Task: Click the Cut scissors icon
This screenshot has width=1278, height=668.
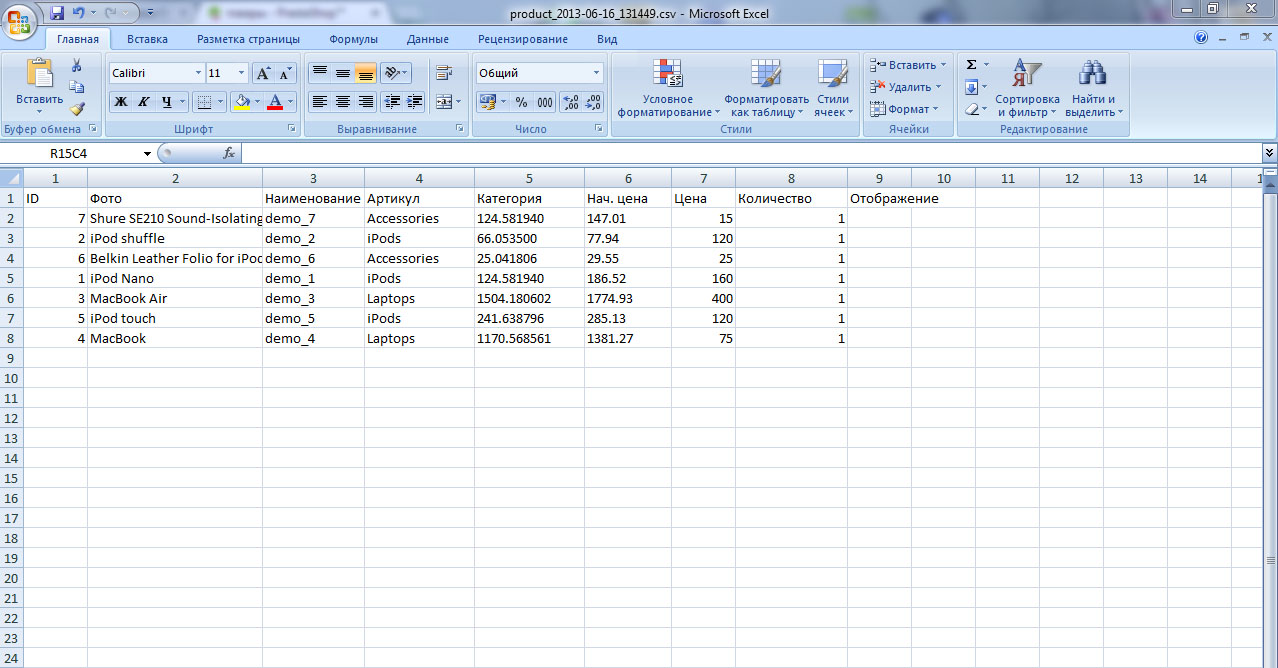Action: 76,66
